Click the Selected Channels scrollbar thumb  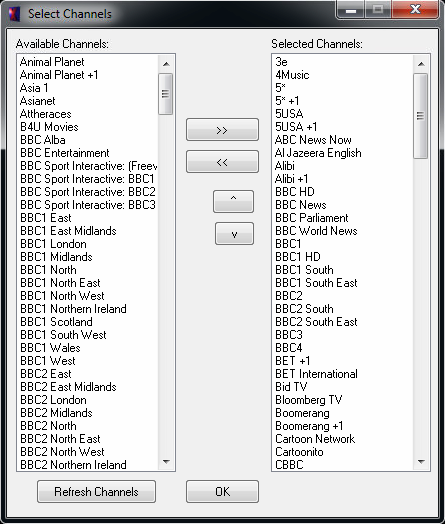pyautogui.click(x=421, y=116)
